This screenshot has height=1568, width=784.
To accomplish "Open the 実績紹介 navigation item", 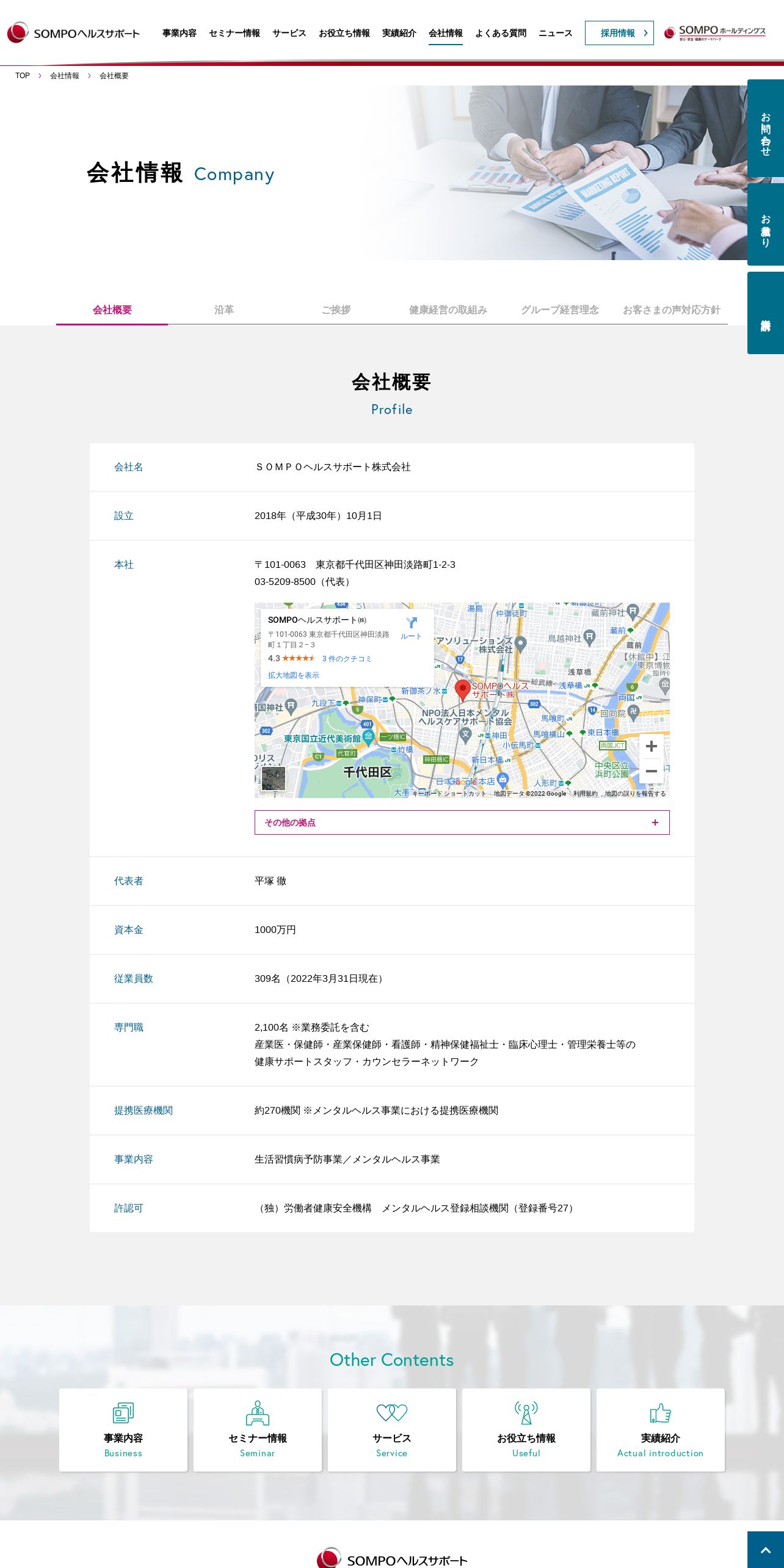I will point(399,33).
